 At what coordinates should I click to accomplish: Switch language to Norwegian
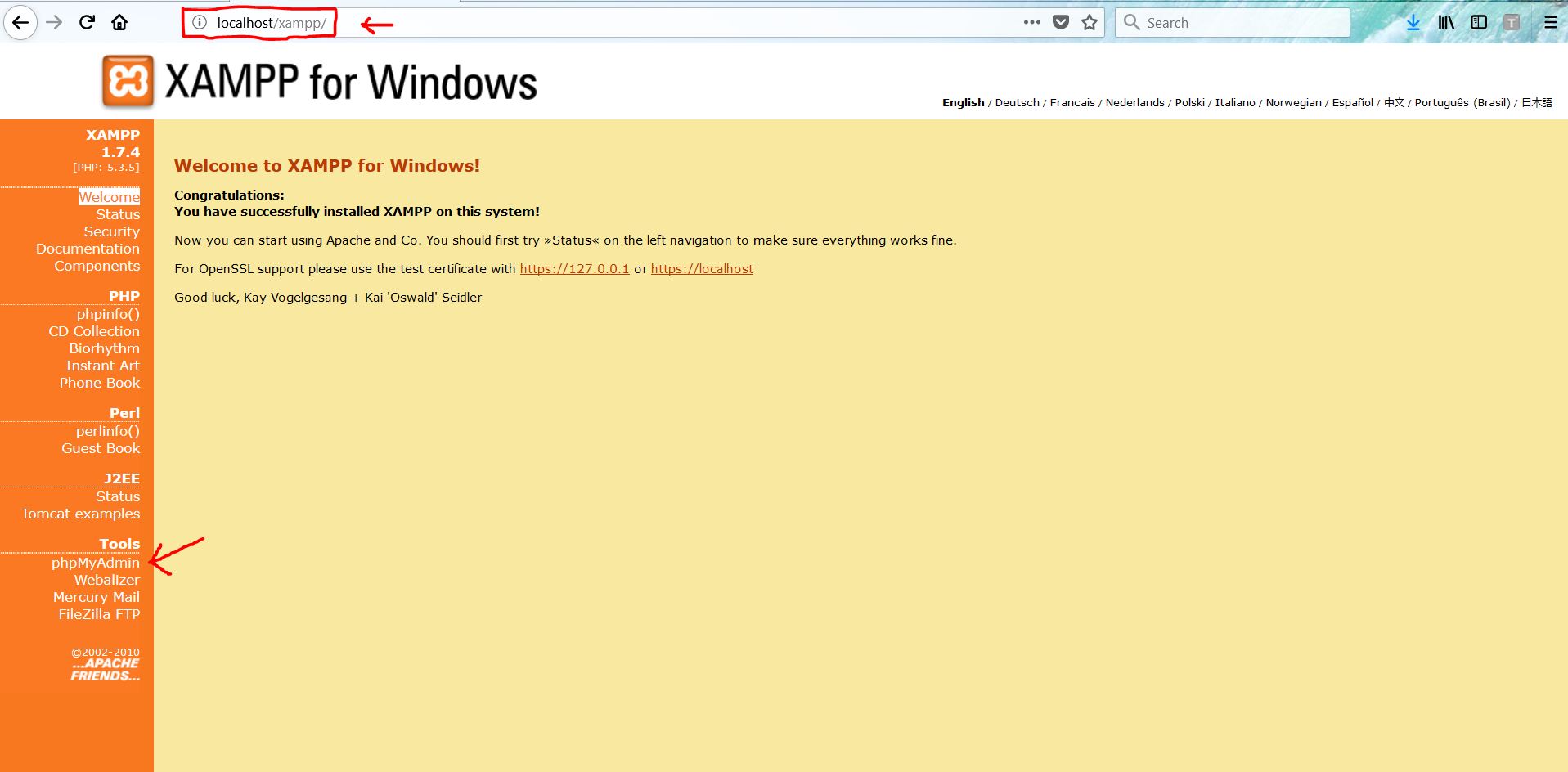click(1294, 103)
